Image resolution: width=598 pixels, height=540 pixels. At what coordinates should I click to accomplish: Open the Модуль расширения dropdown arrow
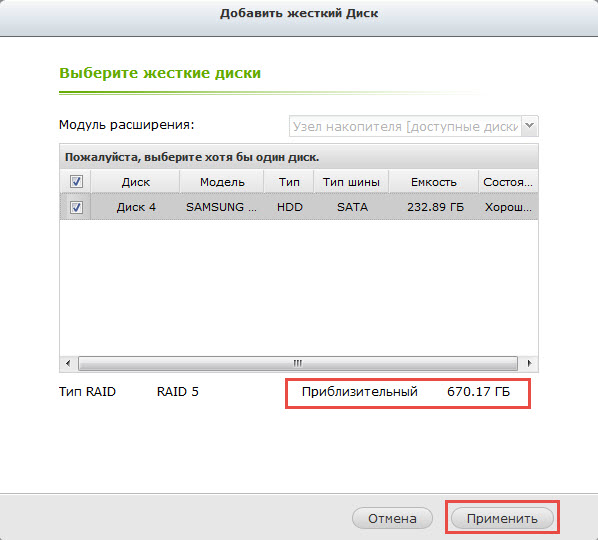pyautogui.click(x=529, y=126)
